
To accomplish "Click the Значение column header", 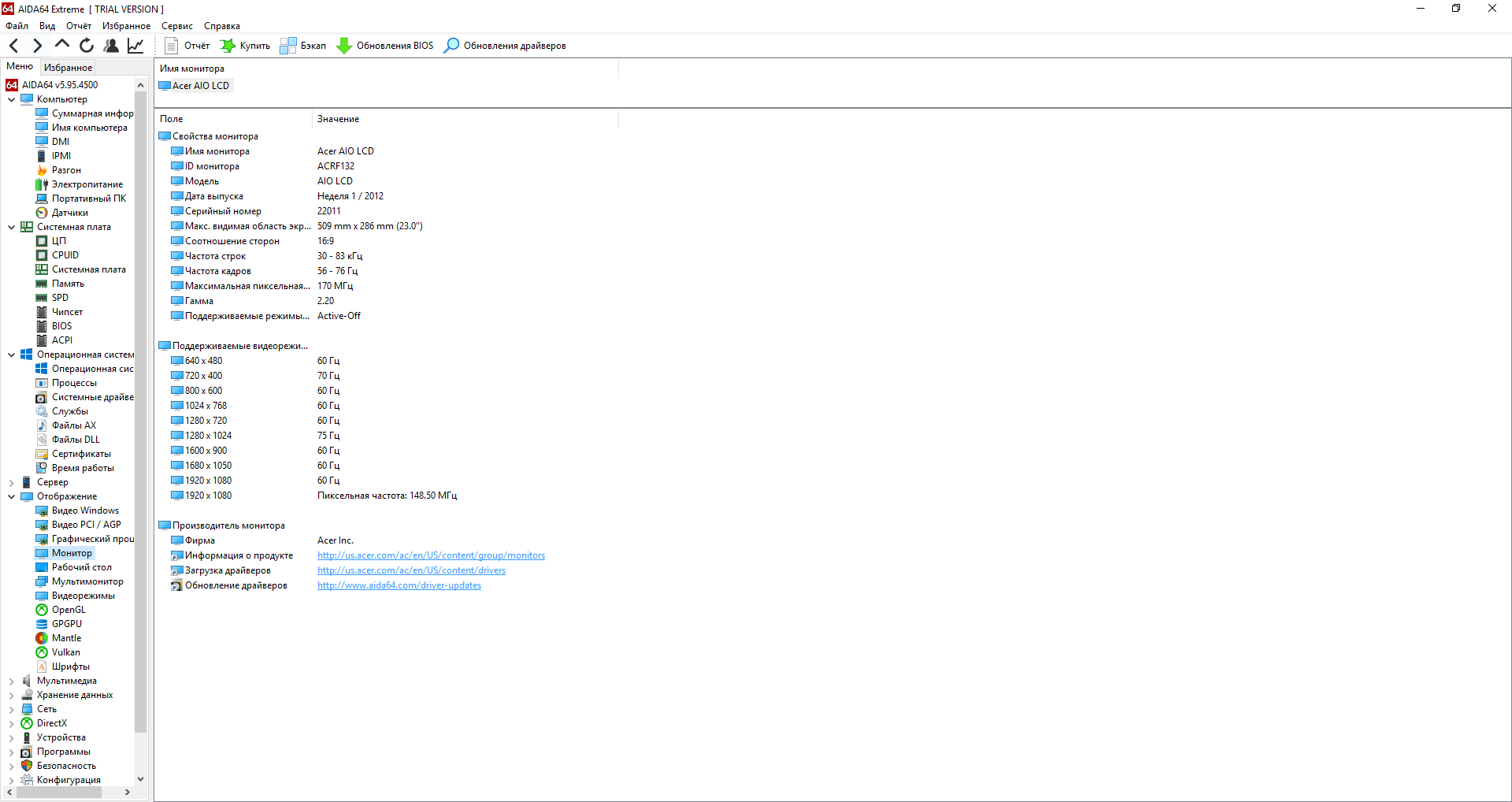I will pyautogui.click(x=465, y=119).
